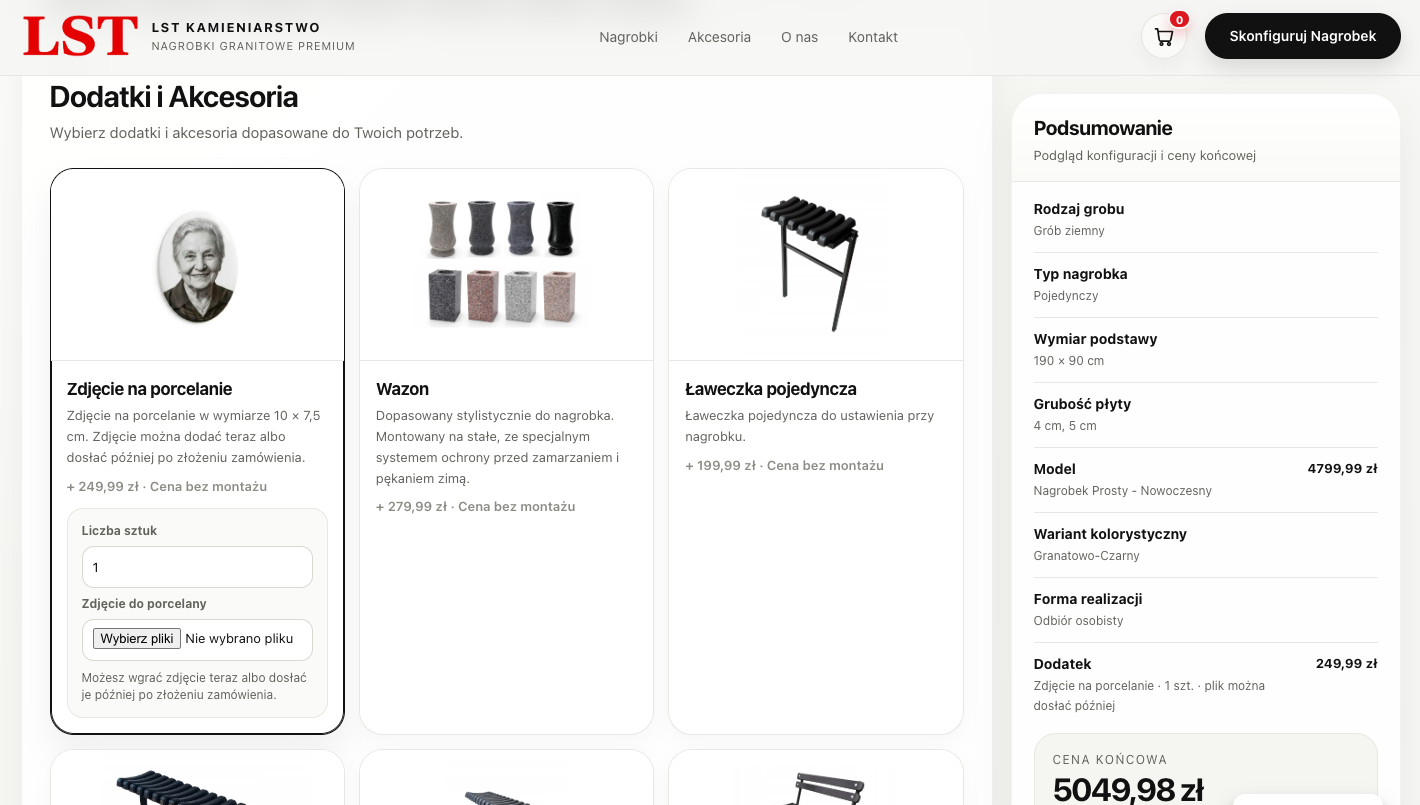Click the '+ 199,99 zł' bench price

(720, 466)
